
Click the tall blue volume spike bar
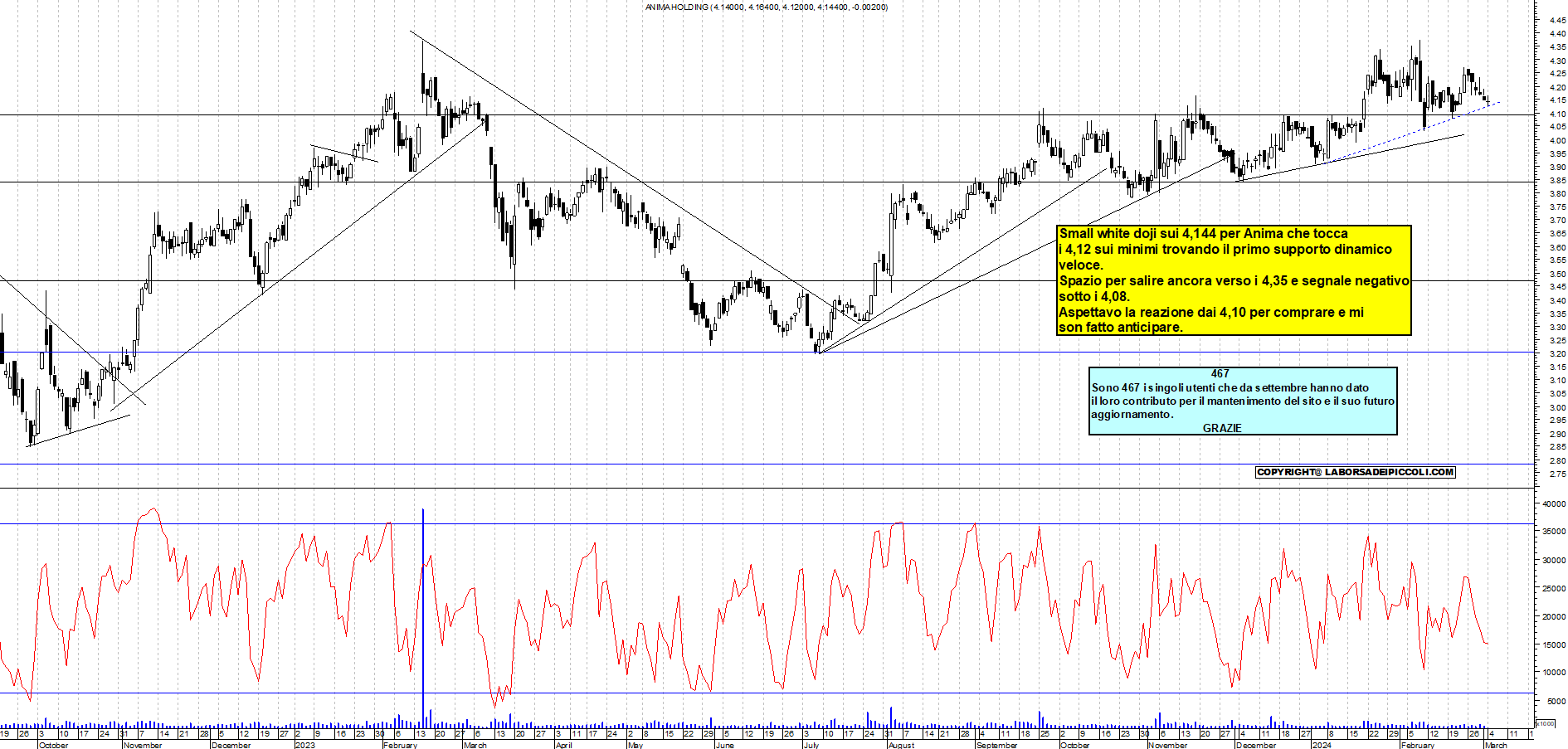(x=423, y=618)
